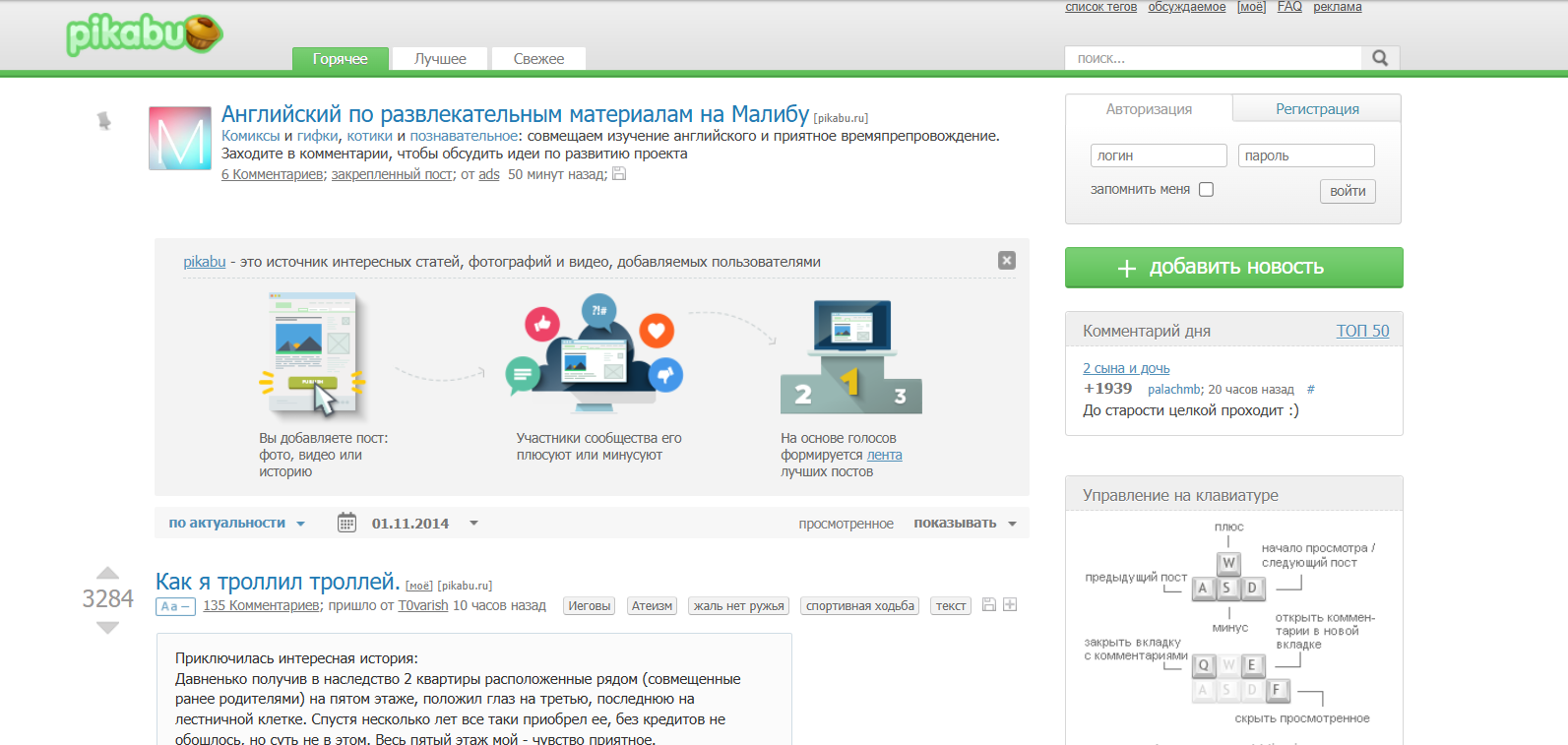Click the calendar icon next to 01.11.2014
The image size is (1568, 745).
pos(346,523)
